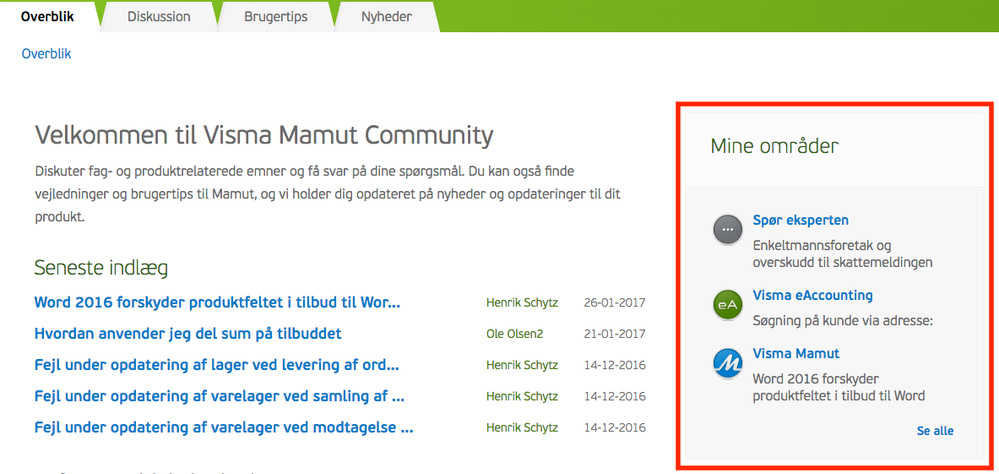Screen dimensions: 999x474
Task: Open the Visma eAccounting area link
Action: tap(812, 295)
